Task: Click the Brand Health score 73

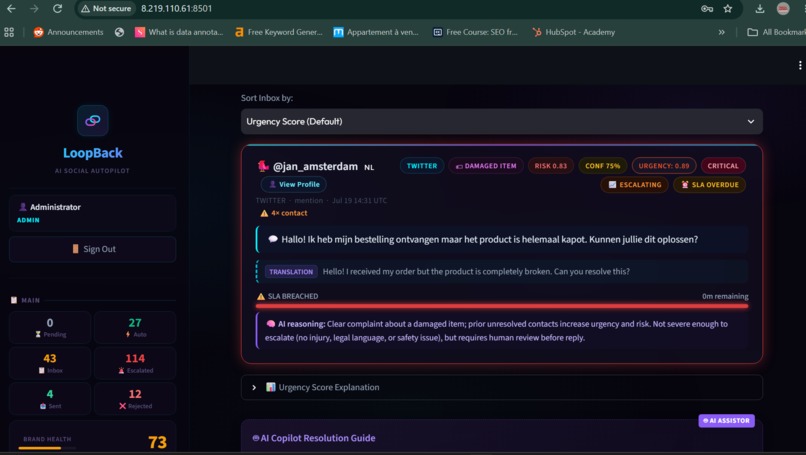Action: 157,442
